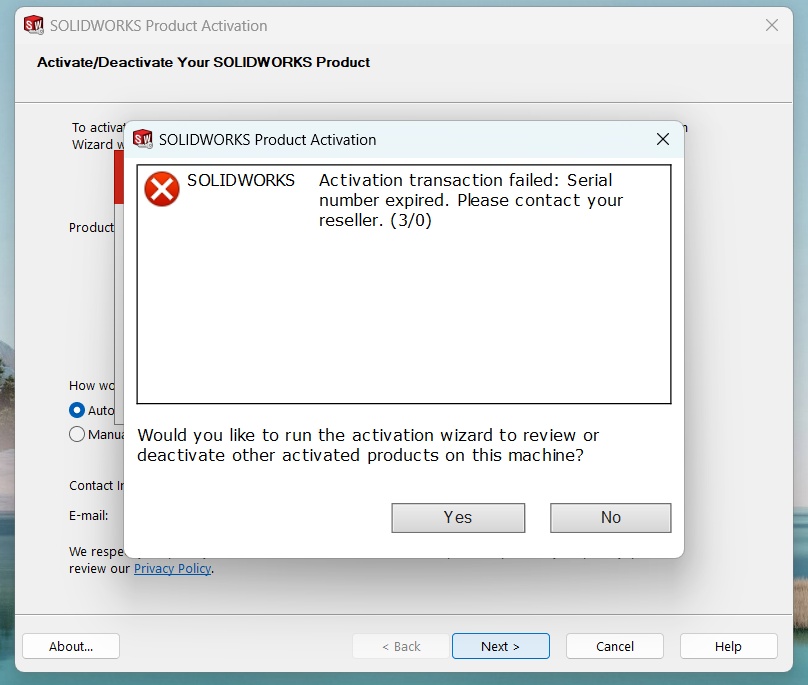Click the 'Activation transaction failed' error message
The width and height of the screenshot is (808, 685).
(x=471, y=200)
